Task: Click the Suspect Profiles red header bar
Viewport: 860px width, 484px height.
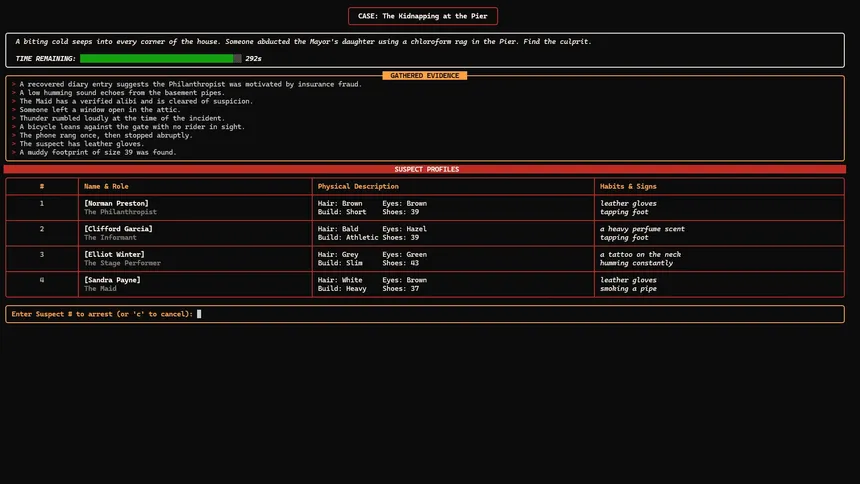Action: (425, 169)
